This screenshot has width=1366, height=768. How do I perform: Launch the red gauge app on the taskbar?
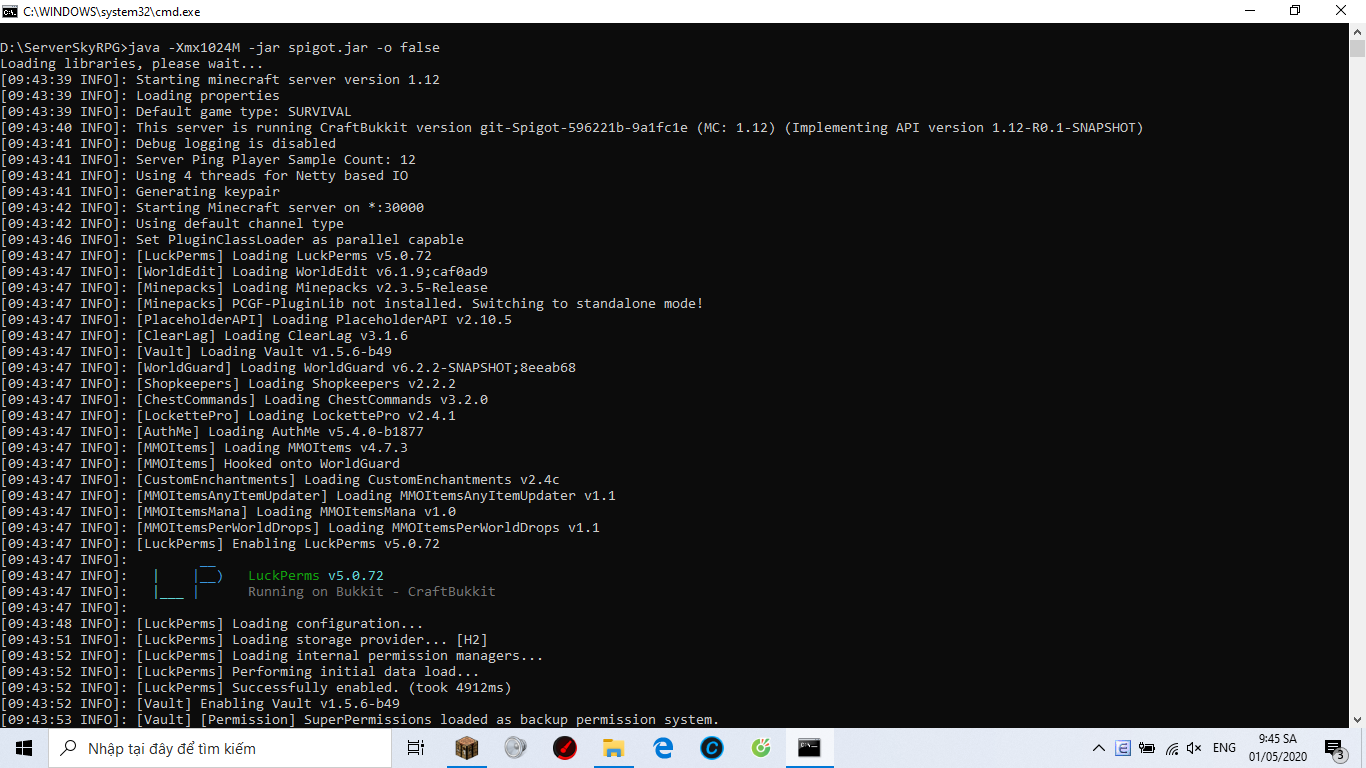(x=564, y=748)
